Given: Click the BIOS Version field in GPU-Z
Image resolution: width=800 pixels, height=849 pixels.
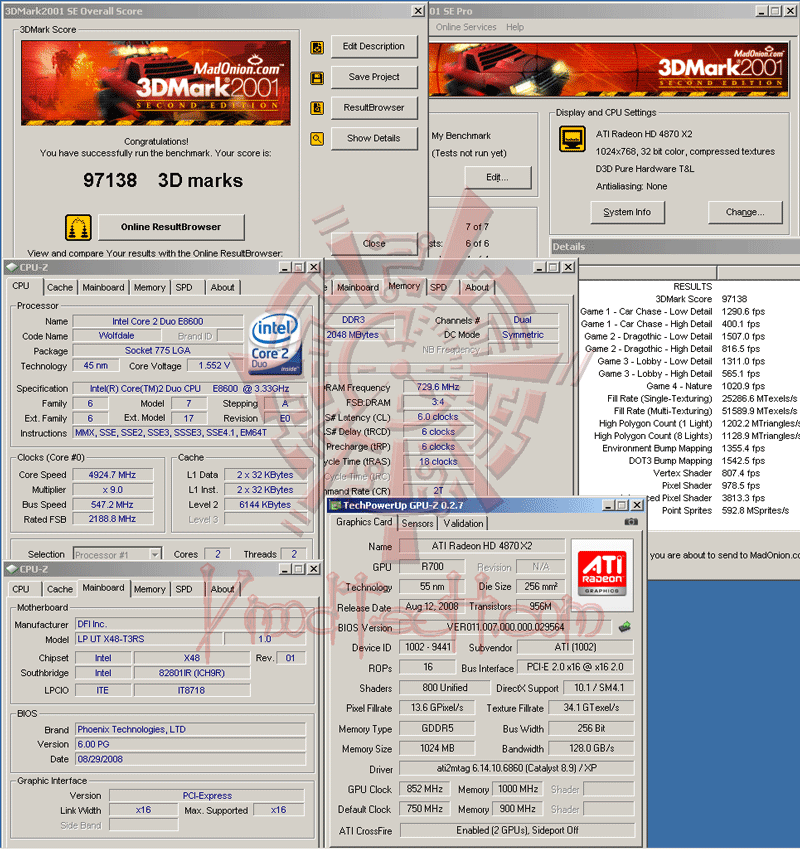Looking at the screenshot, I should [505, 627].
